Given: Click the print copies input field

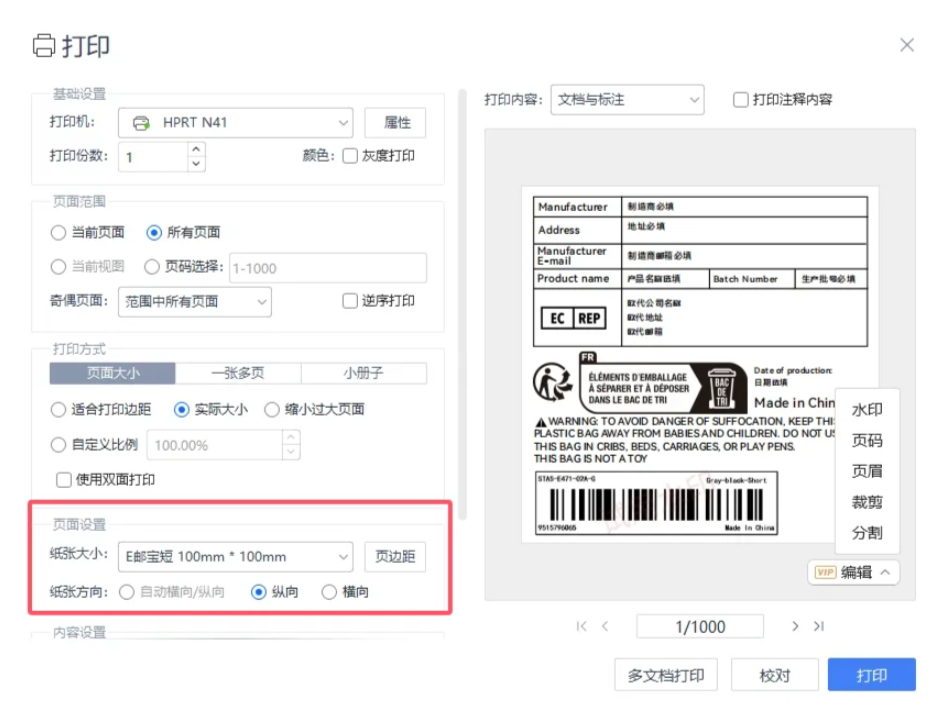Looking at the screenshot, I should coord(153,157).
